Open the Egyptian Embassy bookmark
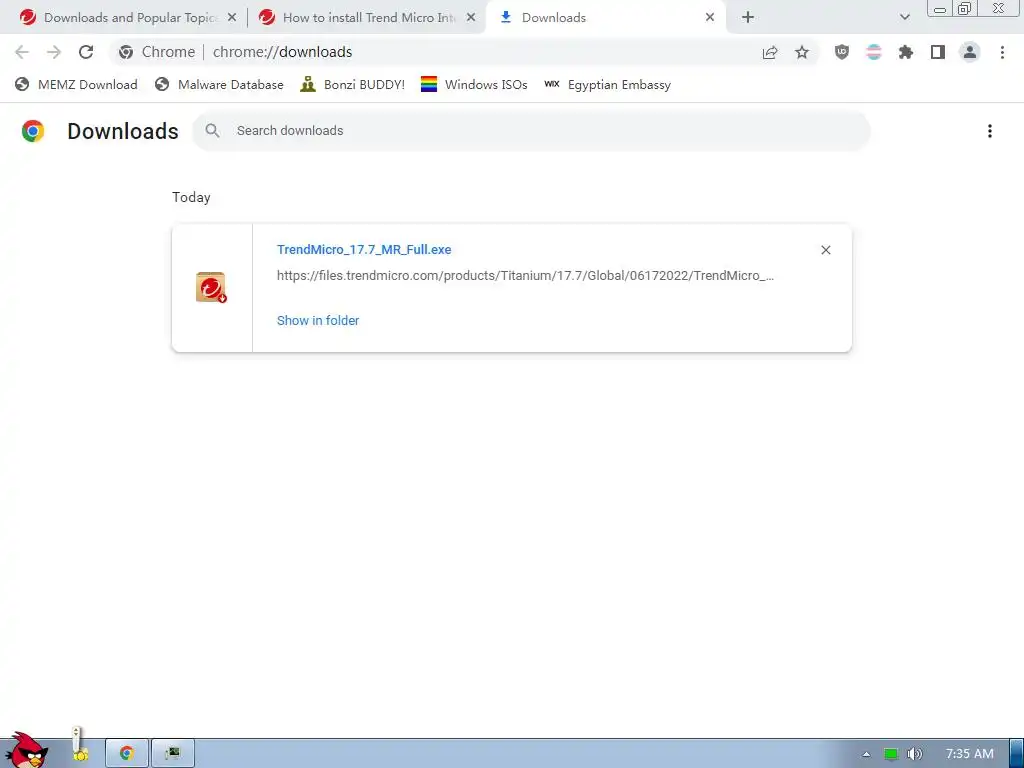Viewport: 1024px width, 768px height. (x=607, y=84)
